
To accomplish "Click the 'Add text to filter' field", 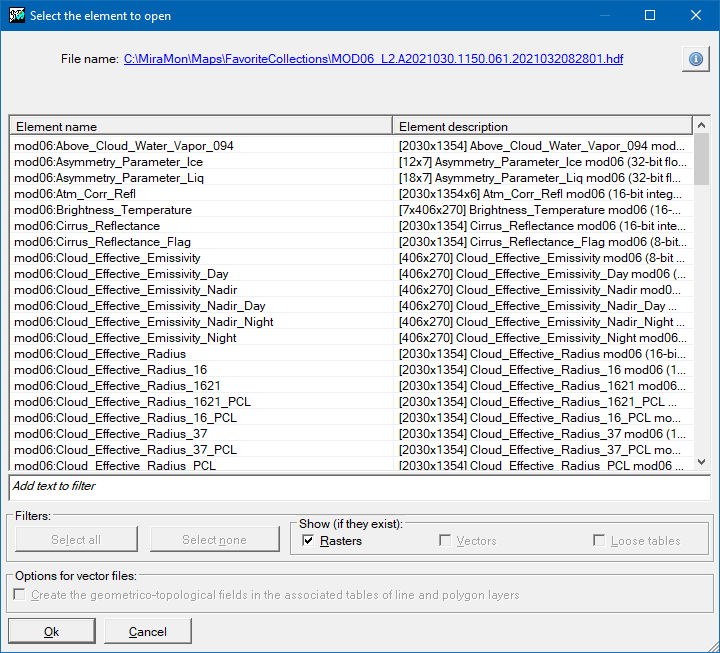I will tap(360, 487).
